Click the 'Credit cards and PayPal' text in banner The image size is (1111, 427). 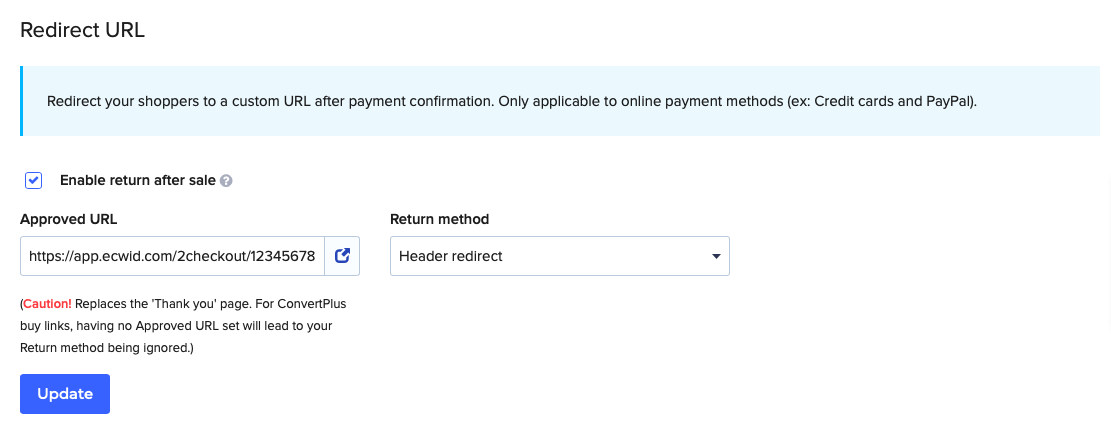click(893, 101)
